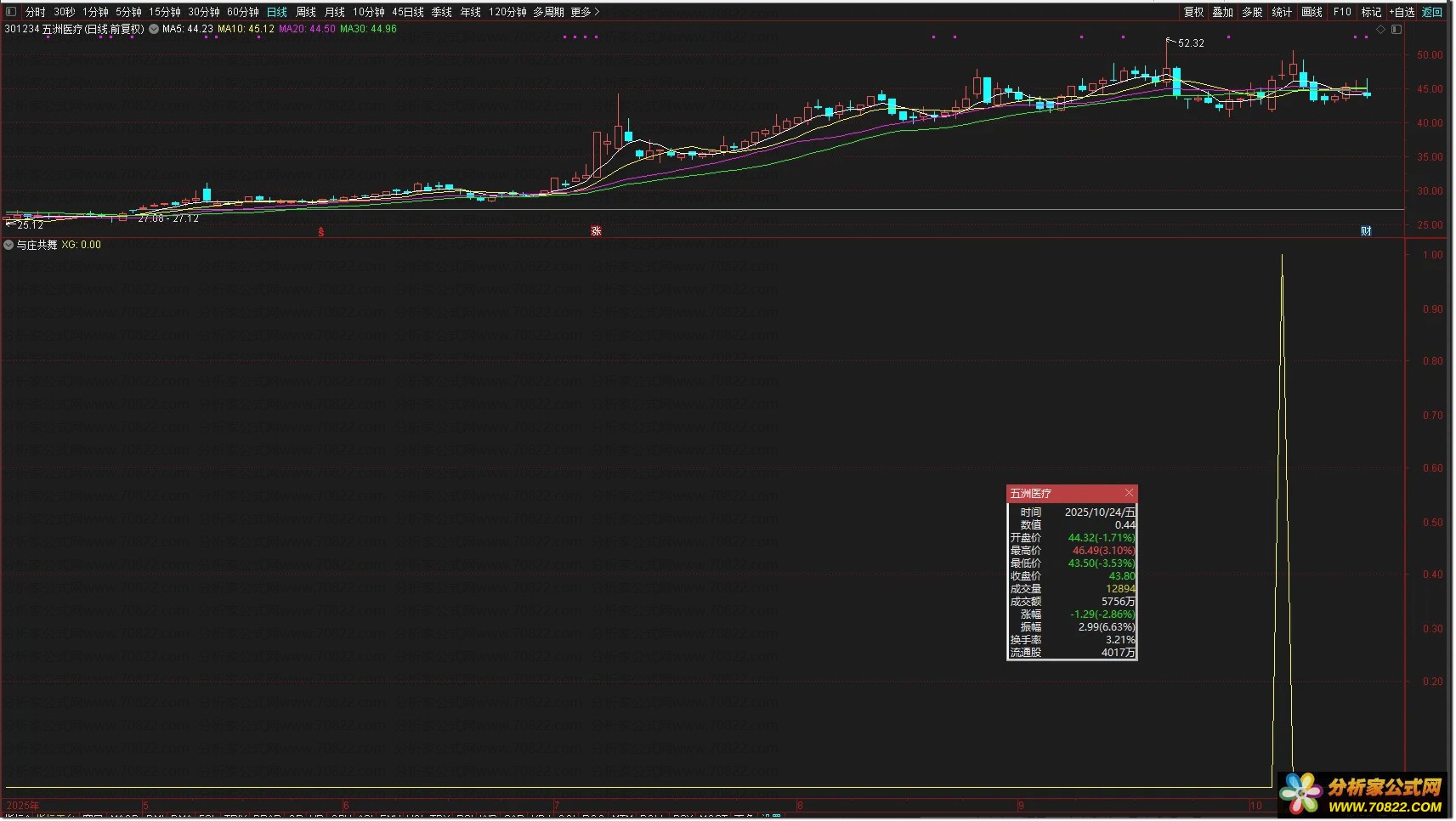Select the 10分钟 period

(369, 12)
